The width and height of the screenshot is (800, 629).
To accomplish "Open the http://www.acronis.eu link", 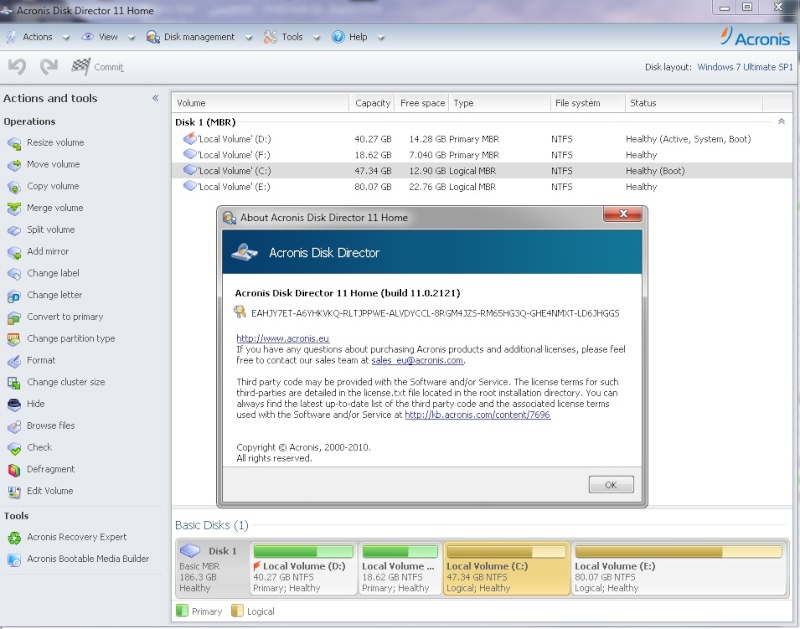I will coord(283,338).
